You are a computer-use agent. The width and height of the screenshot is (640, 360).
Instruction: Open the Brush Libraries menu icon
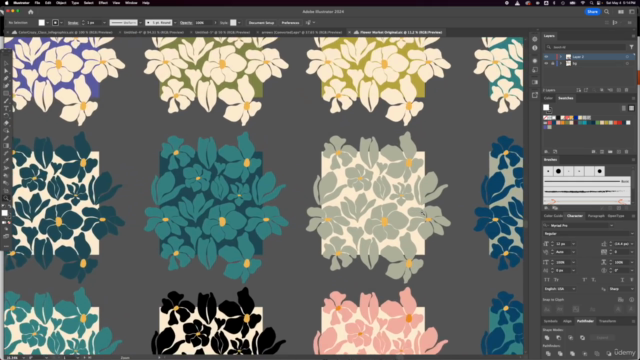(546, 208)
